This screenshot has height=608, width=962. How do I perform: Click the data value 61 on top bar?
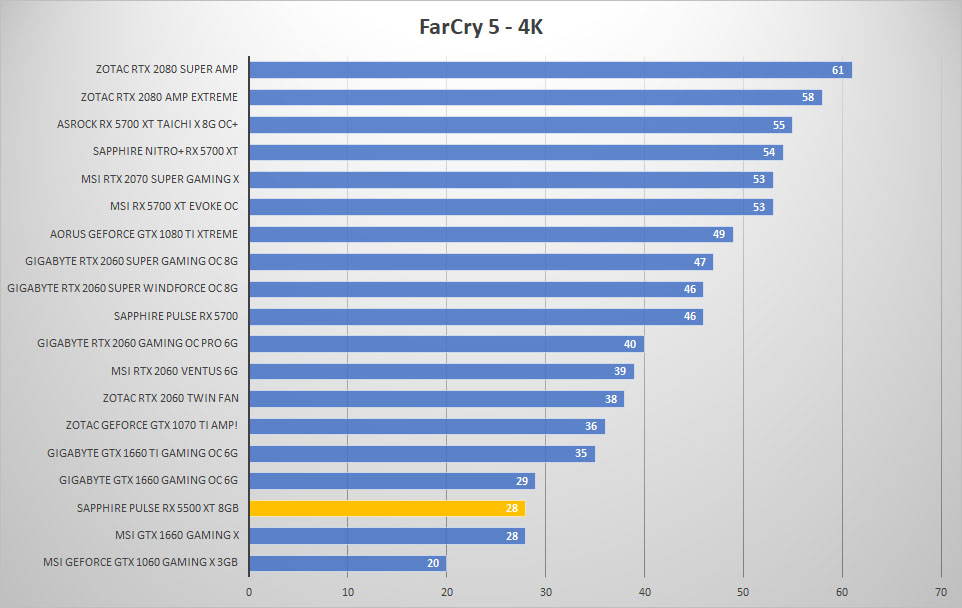click(x=837, y=70)
